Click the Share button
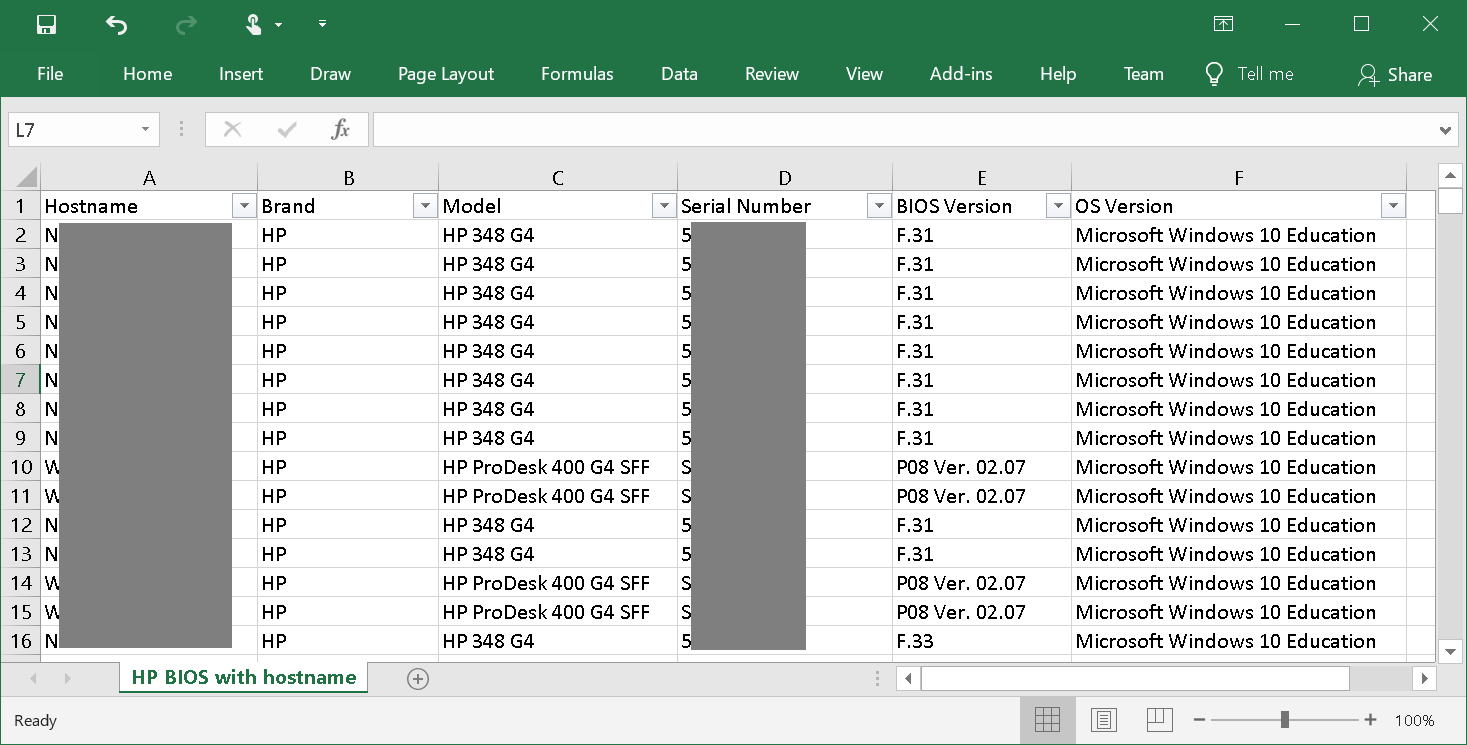The width and height of the screenshot is (1467, 745). [1394, 74]
